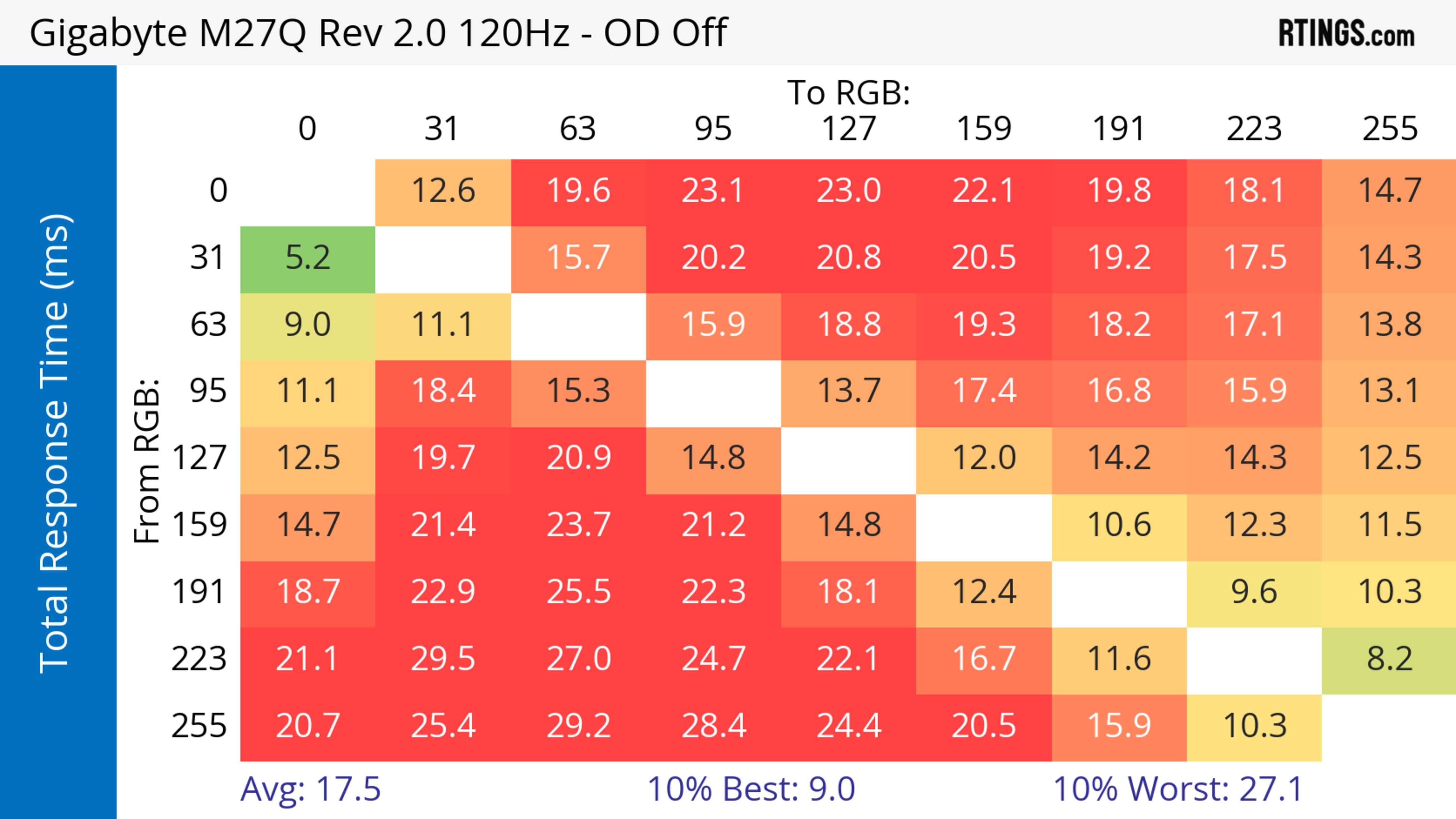Click the 127 column header
This screenshot has height=819, width=1456.
(x=849, y=129)
